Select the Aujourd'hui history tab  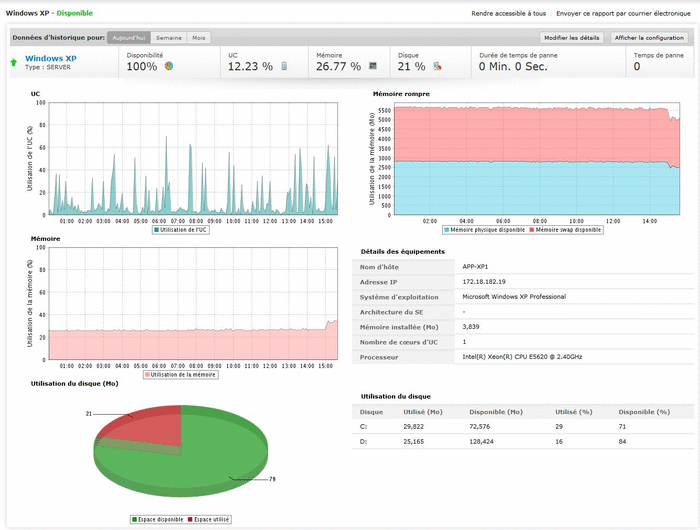click(x=129, y=38)
